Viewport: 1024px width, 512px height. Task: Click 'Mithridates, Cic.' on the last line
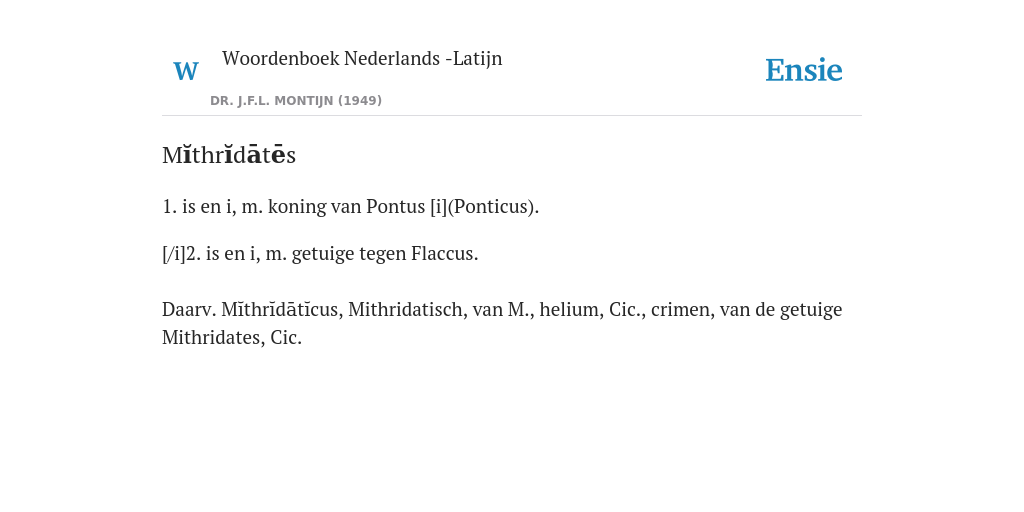[x=232, y=338]
